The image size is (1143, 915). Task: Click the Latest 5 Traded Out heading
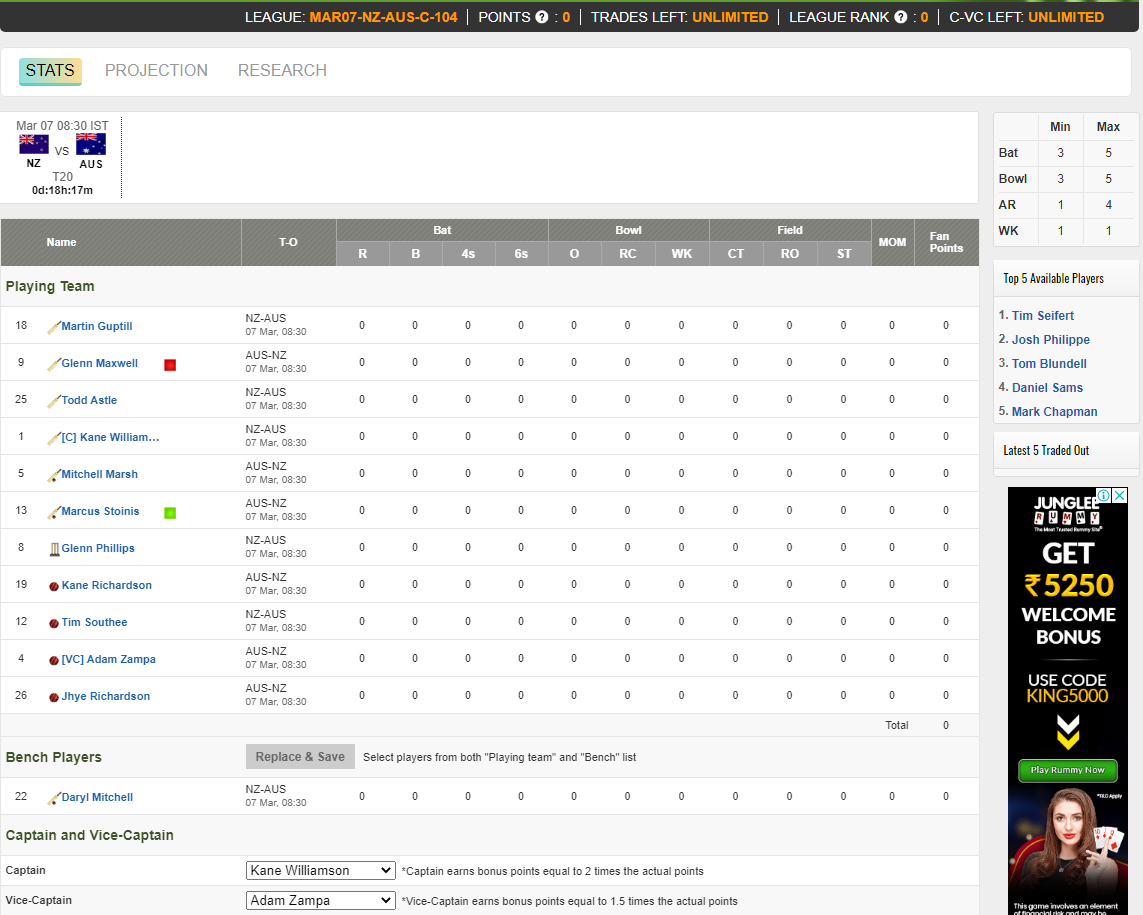[1046, 451]
